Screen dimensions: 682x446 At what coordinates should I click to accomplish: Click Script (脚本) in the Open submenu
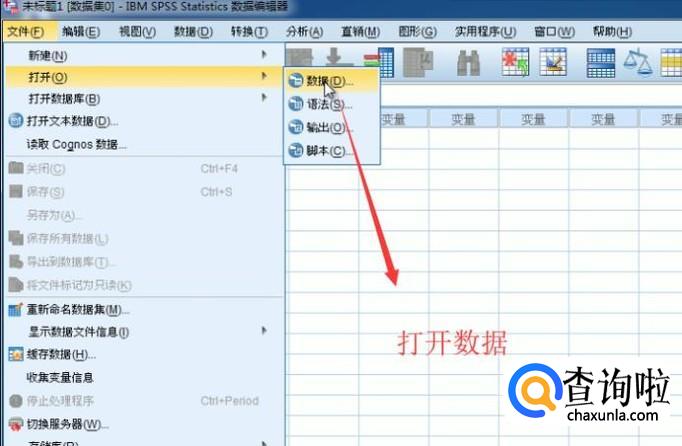[332, 151]
